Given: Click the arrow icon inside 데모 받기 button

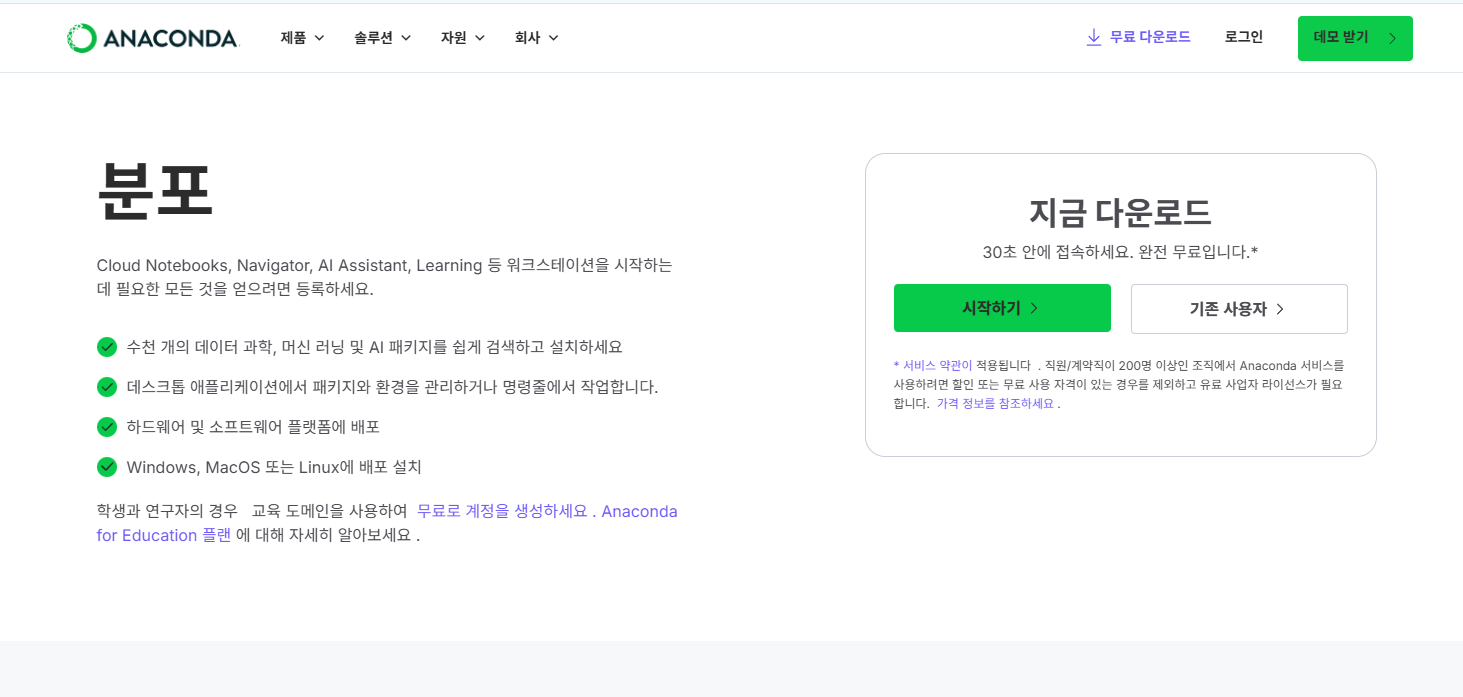Looking at the screenshot, I should point(1392,38).
